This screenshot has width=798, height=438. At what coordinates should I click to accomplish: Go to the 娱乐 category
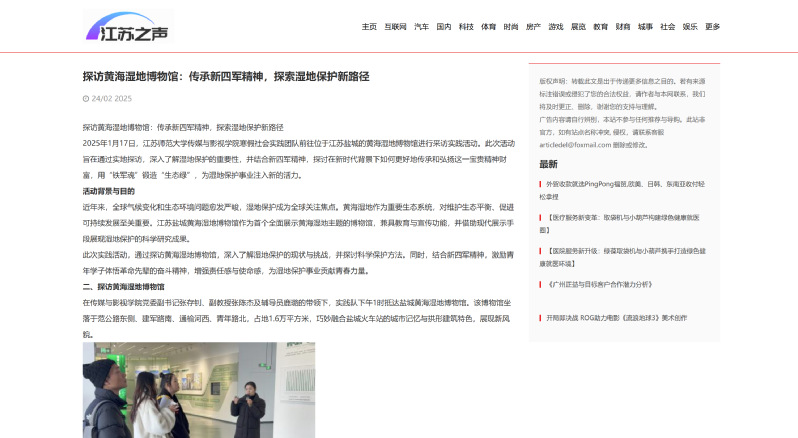(690, 27)
